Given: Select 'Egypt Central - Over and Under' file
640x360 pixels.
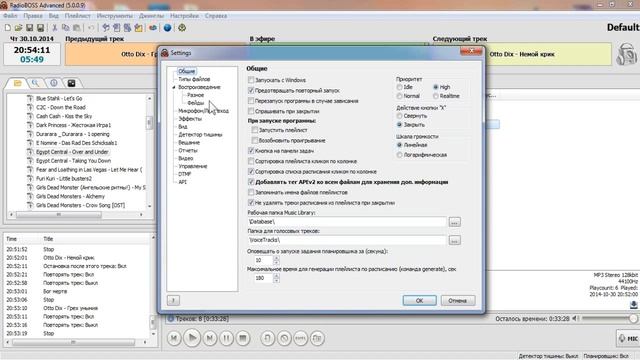Looking at the screenshot, I should pyautogui.click(x=72, y=152).
